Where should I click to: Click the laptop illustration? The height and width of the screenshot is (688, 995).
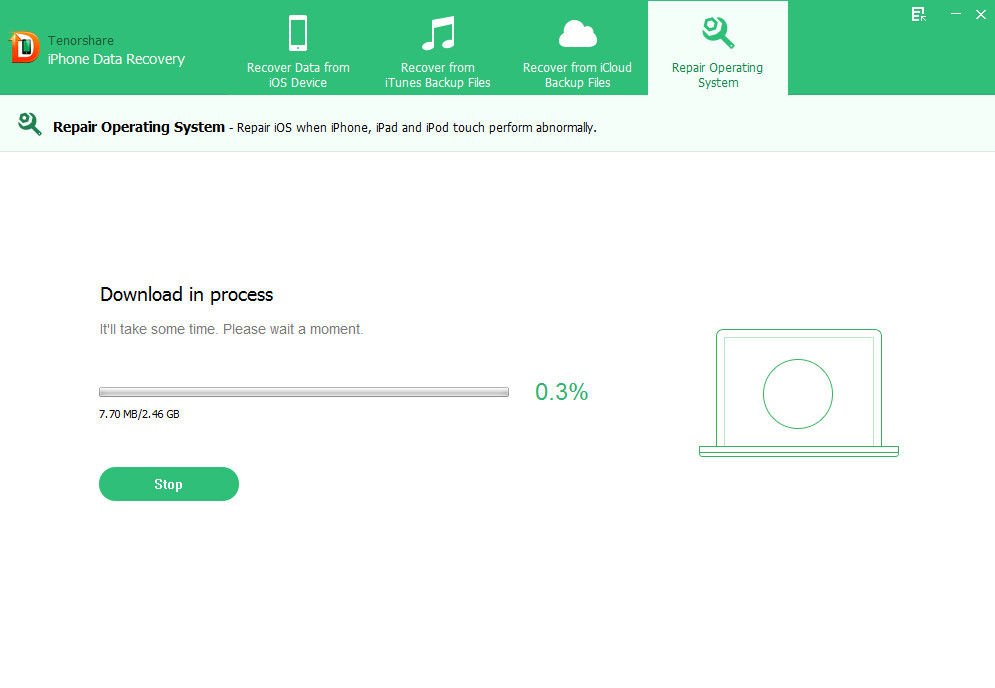click(798, 392)
